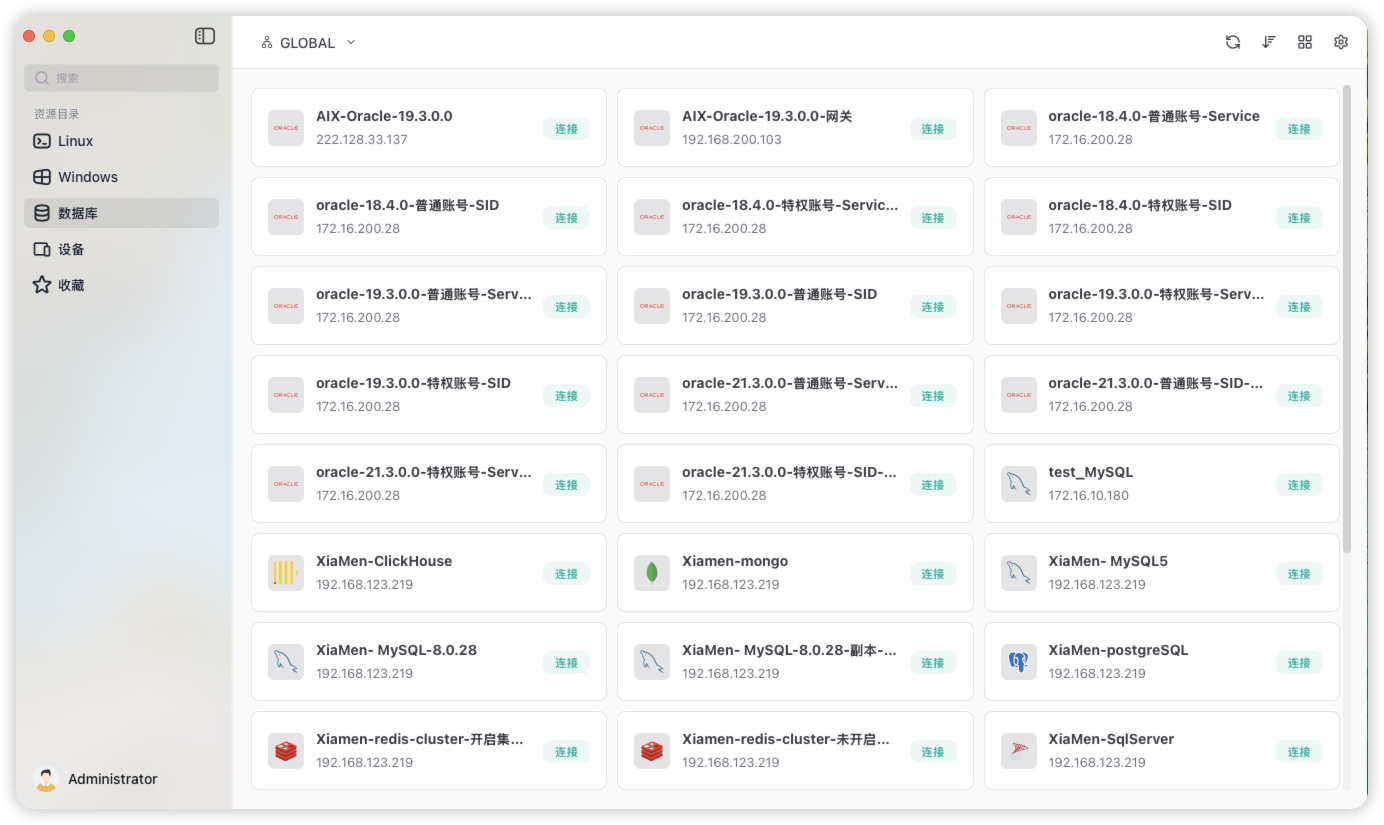This screenshot has width=1384, height=825.
Task: Refresh the resource list
Action: 1232,42
